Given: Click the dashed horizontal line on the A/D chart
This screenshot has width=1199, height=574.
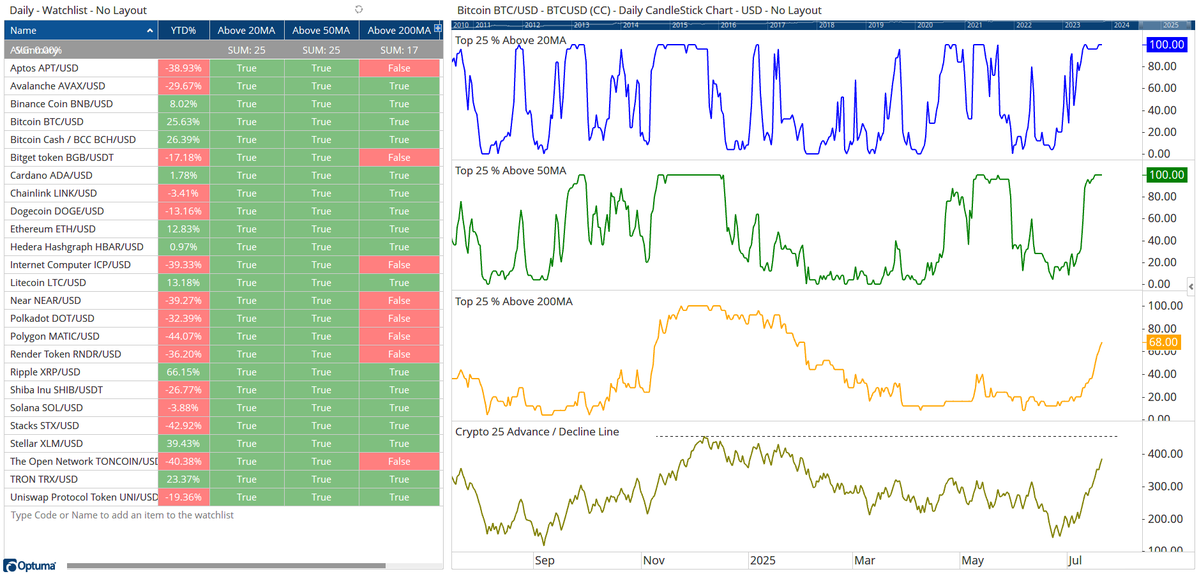Looking at the screenshot, I should [886, 436].
